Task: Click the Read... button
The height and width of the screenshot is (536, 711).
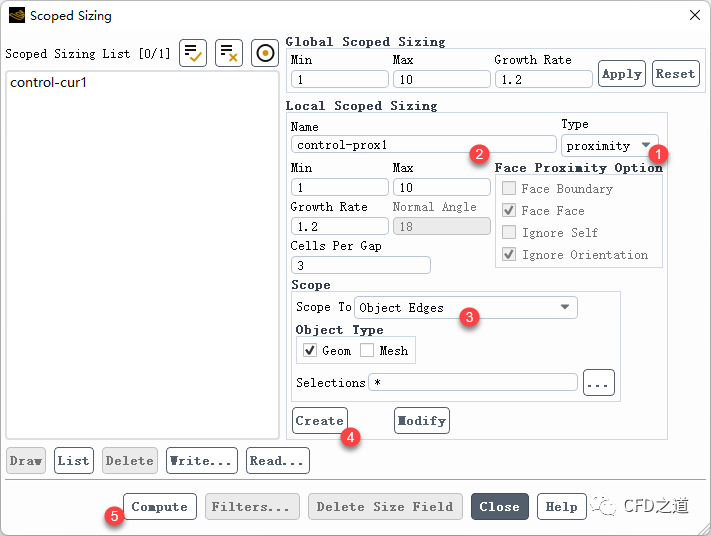Action: point(278,460)
